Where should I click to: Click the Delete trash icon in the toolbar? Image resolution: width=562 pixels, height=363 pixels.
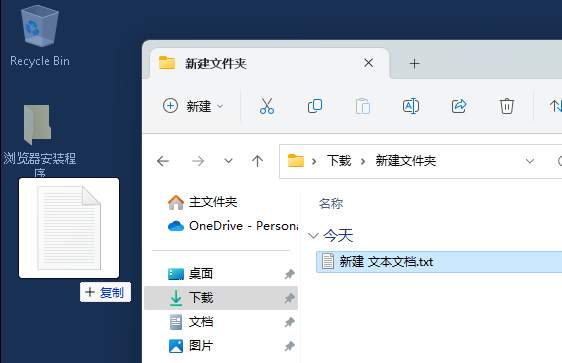tap(507, 106)
